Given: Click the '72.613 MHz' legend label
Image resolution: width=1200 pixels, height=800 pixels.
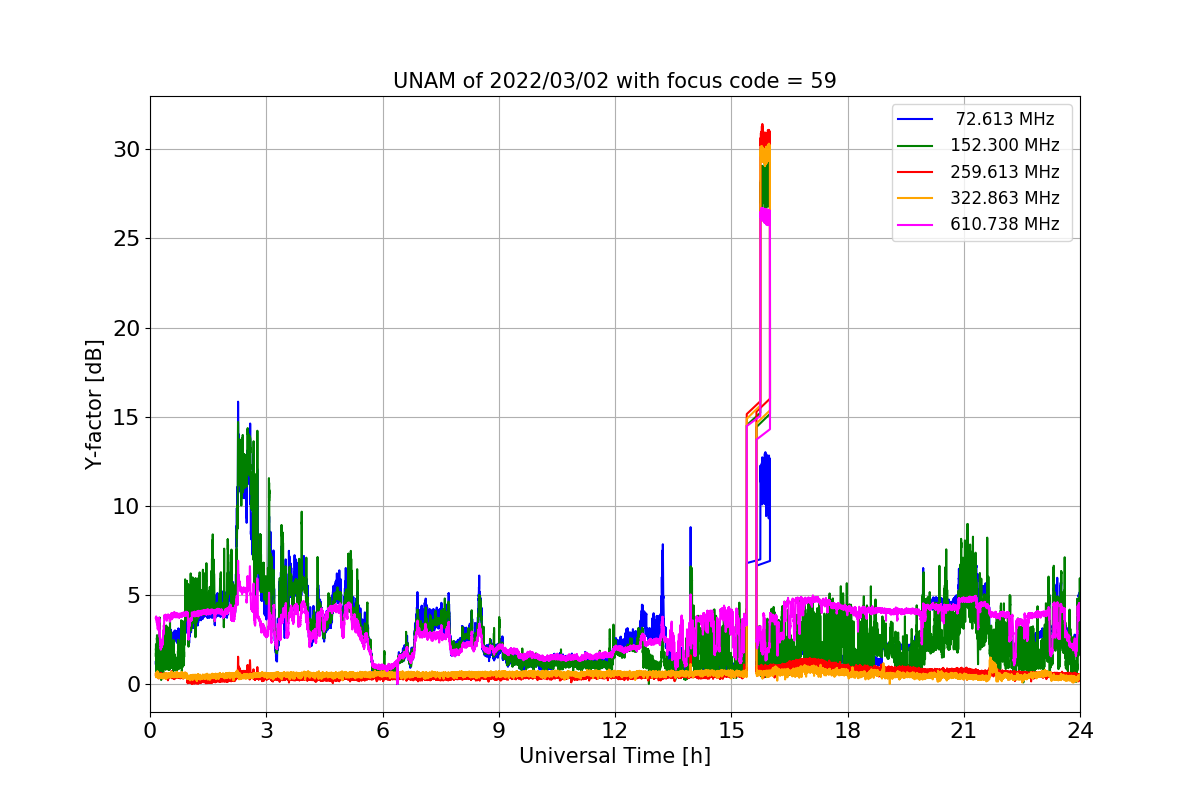Looking at the screenshot, I should coord(1005,119).
